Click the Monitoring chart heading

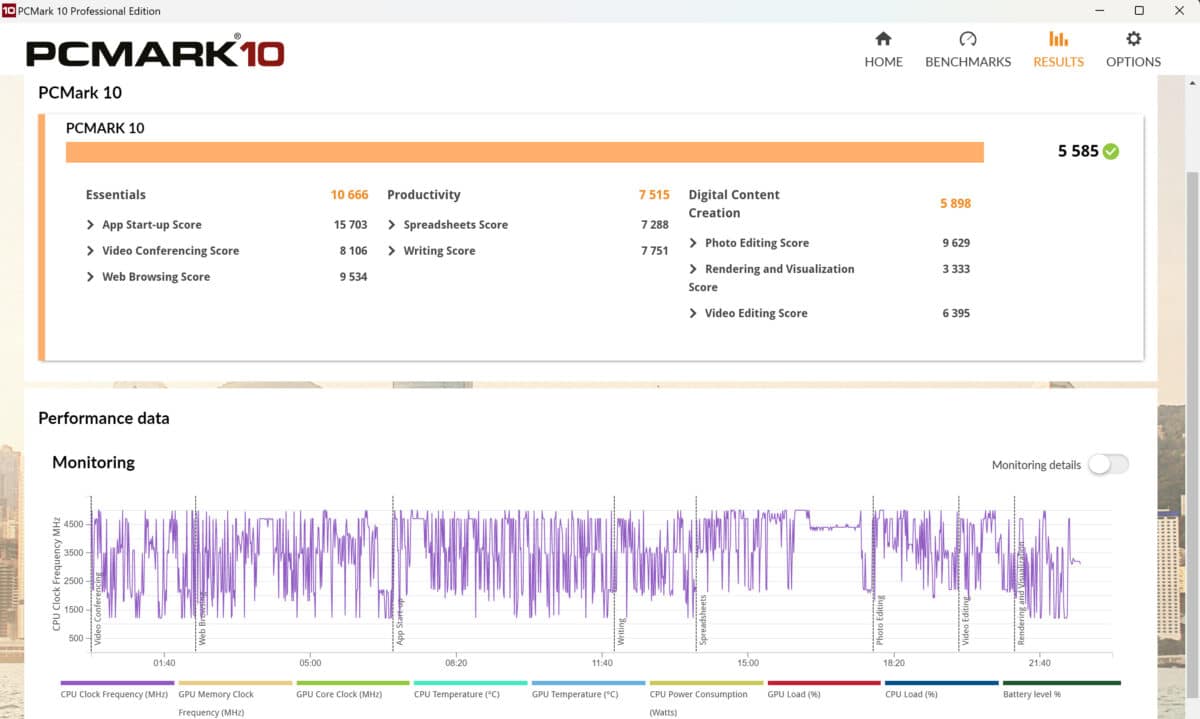[93, 462]
